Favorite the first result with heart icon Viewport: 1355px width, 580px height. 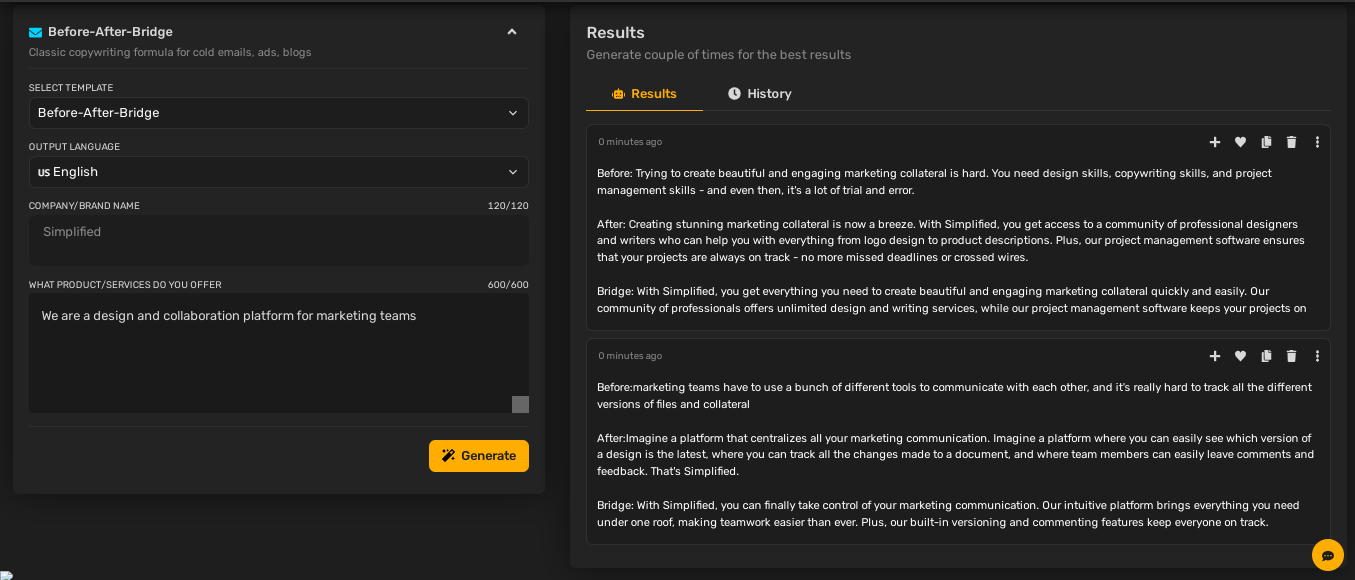click(1240, 142)
